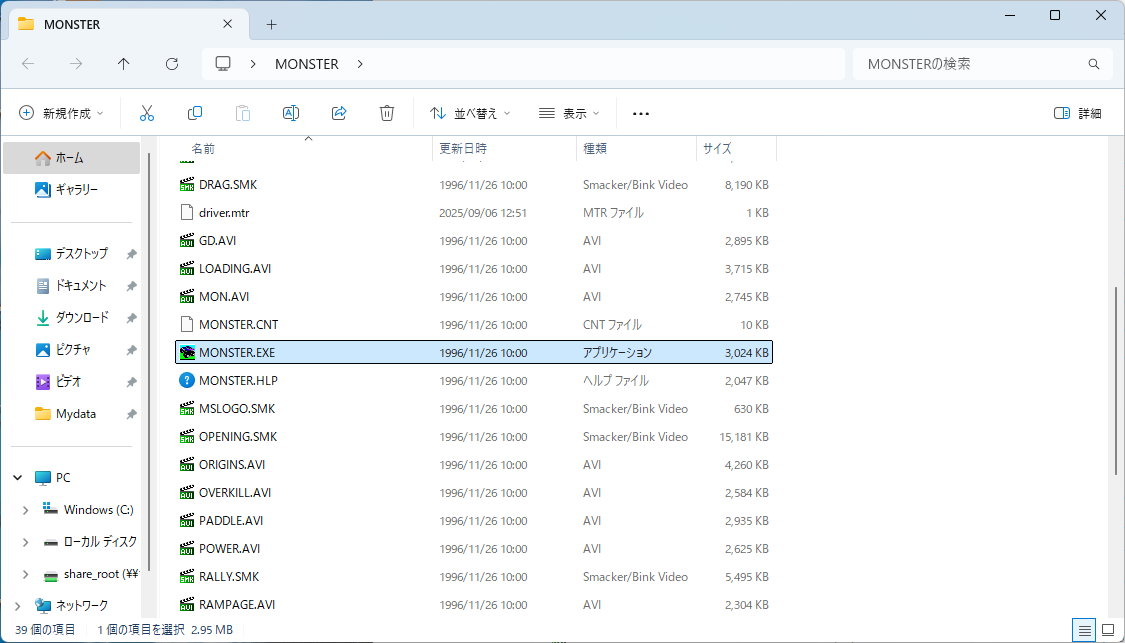This screenshot has height=643, width=1125.
Task: Click the Refresh button in navigation bar
Action: pos(172,64)
